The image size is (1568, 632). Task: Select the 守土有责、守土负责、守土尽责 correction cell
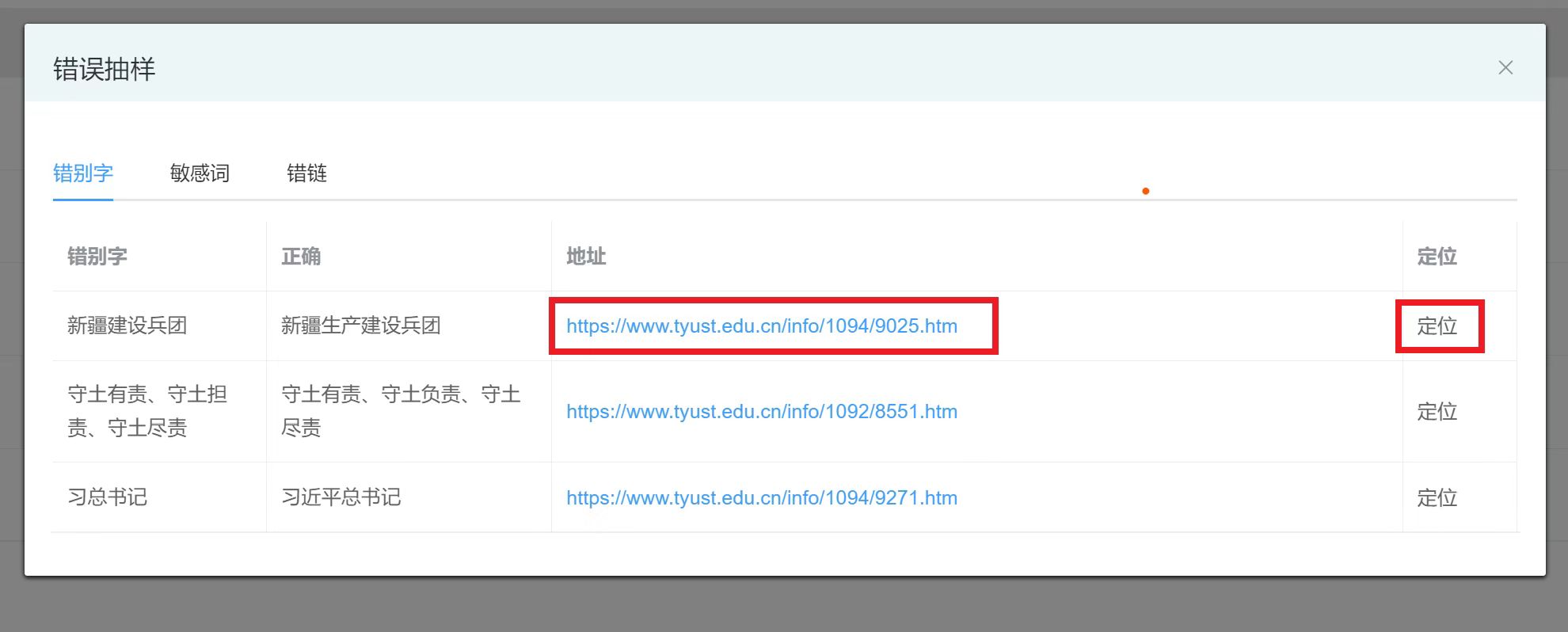pyautogui.click(x=400, y=411)
